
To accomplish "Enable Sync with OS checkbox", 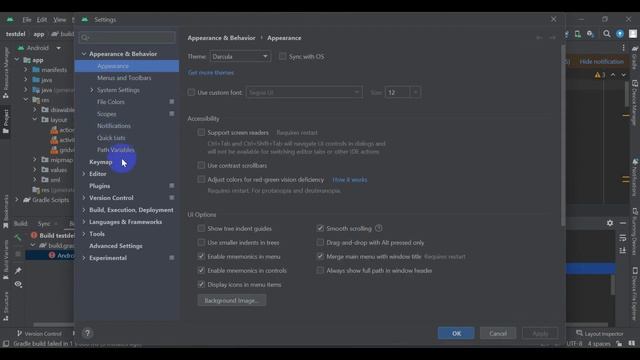I will coord(282,56).
